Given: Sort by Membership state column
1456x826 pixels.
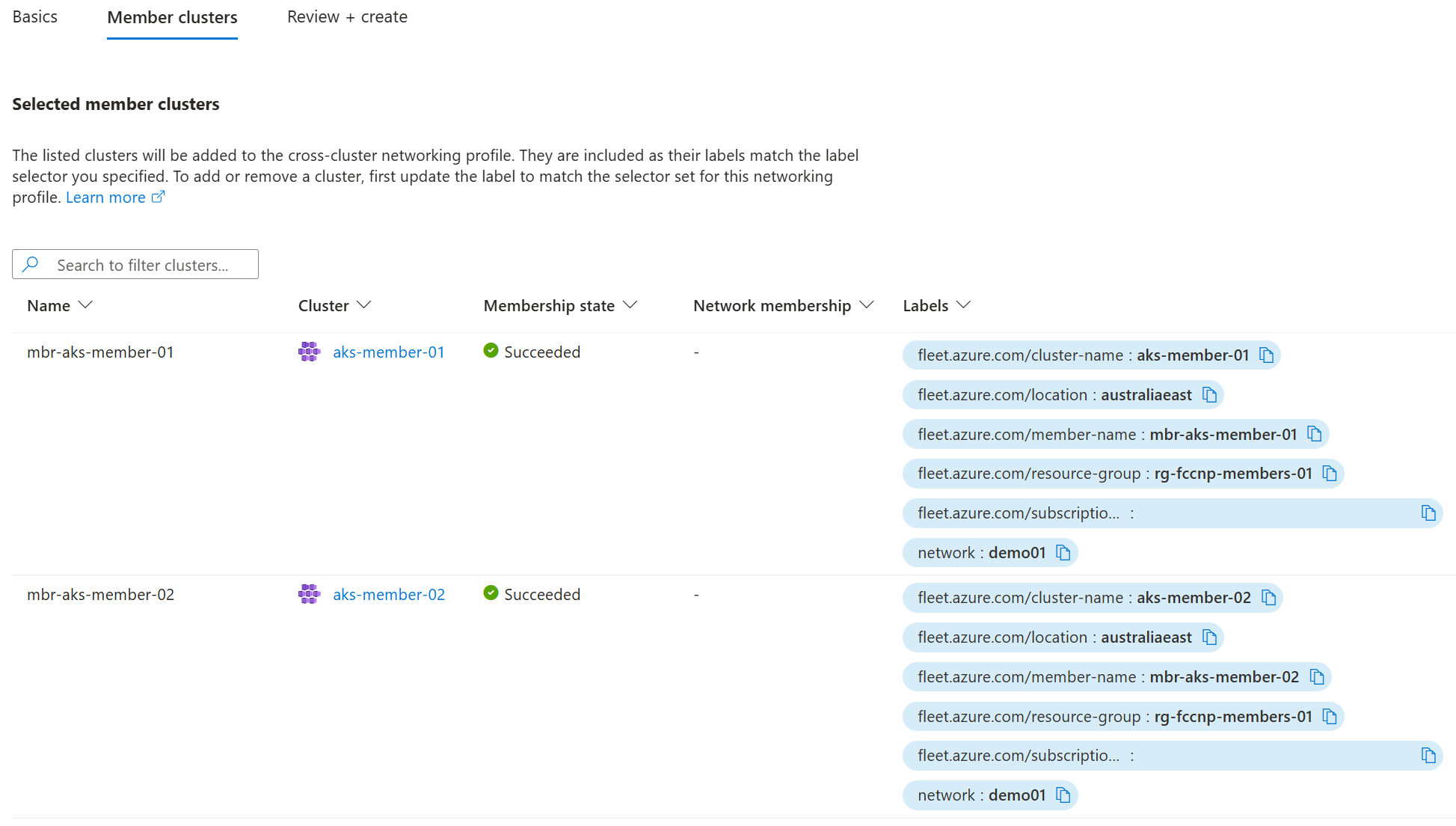Looking at the screenshot, I should coord(560,305).
